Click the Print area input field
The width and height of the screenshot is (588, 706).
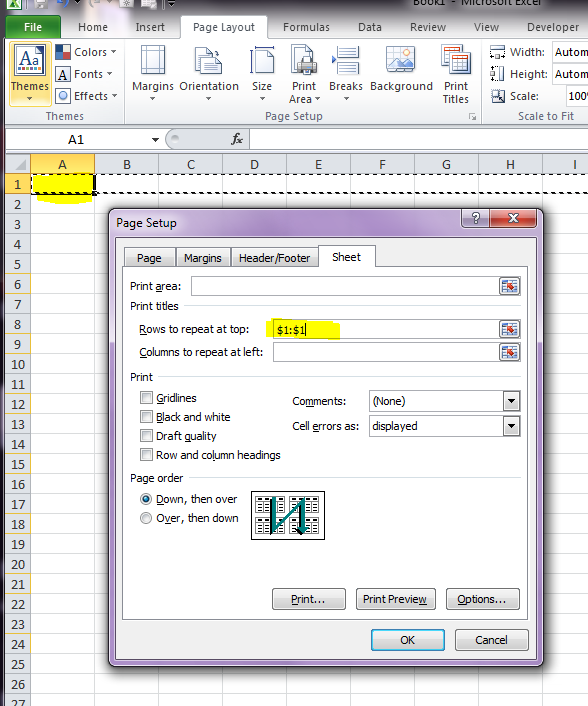coord(344,286)
